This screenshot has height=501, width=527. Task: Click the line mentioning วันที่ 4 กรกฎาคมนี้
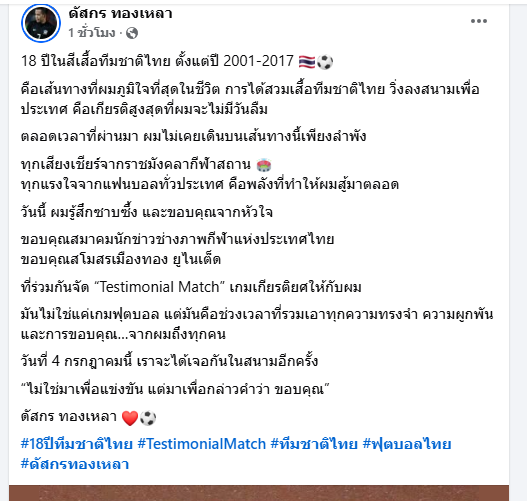pyautogui.click(x=169, y=361)
